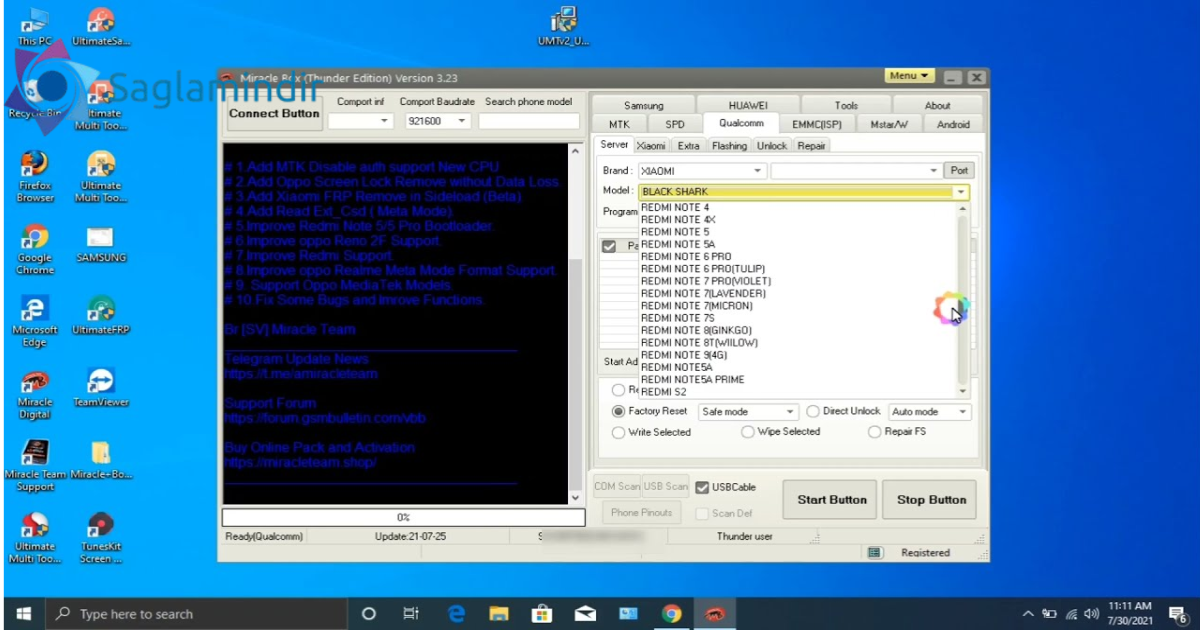Launch the UltimateFRP desktop shortcut
Screen dimensions: 1200x630
(101, 315)
